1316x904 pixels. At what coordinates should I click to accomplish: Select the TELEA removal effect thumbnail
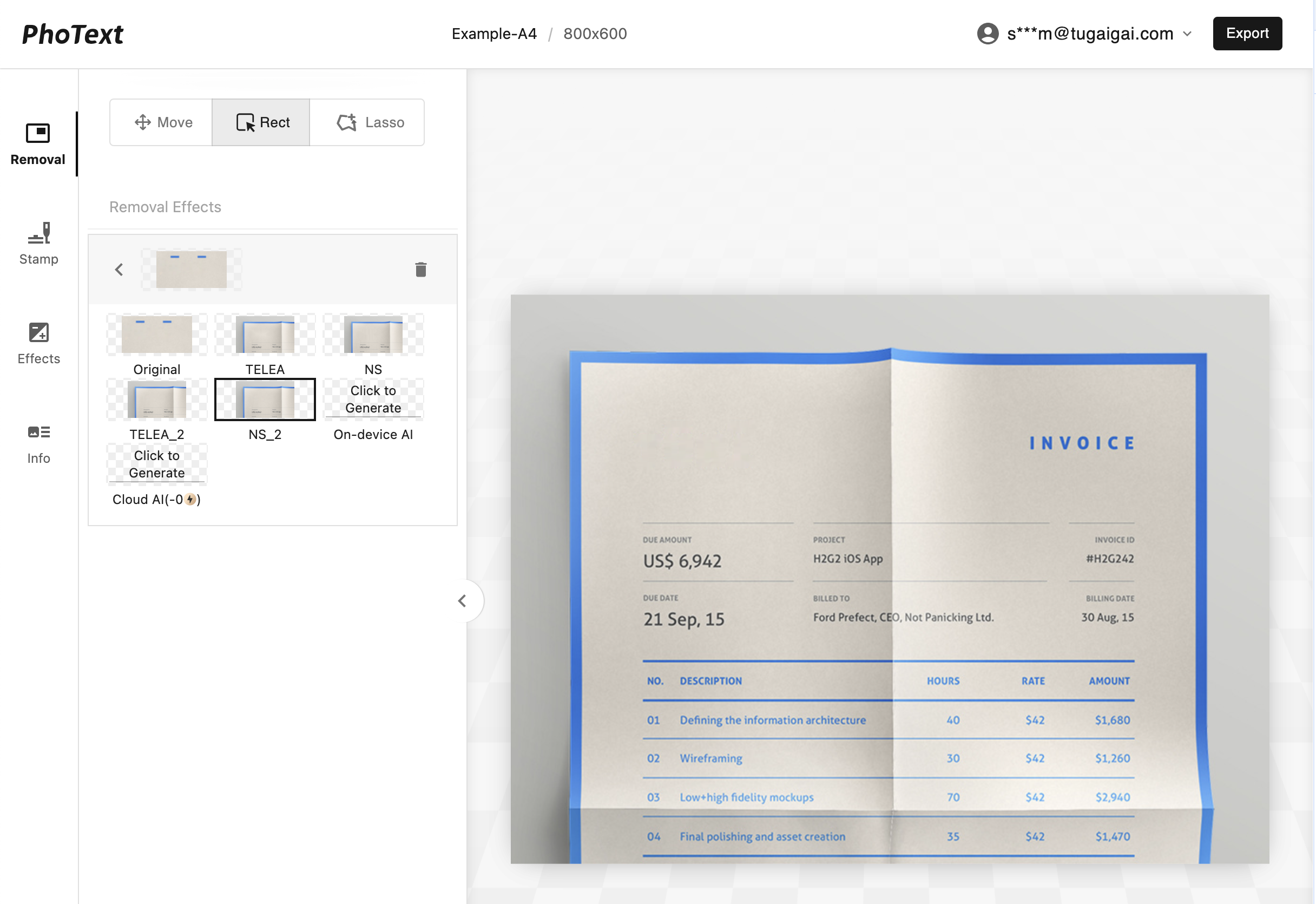(265, 335)
